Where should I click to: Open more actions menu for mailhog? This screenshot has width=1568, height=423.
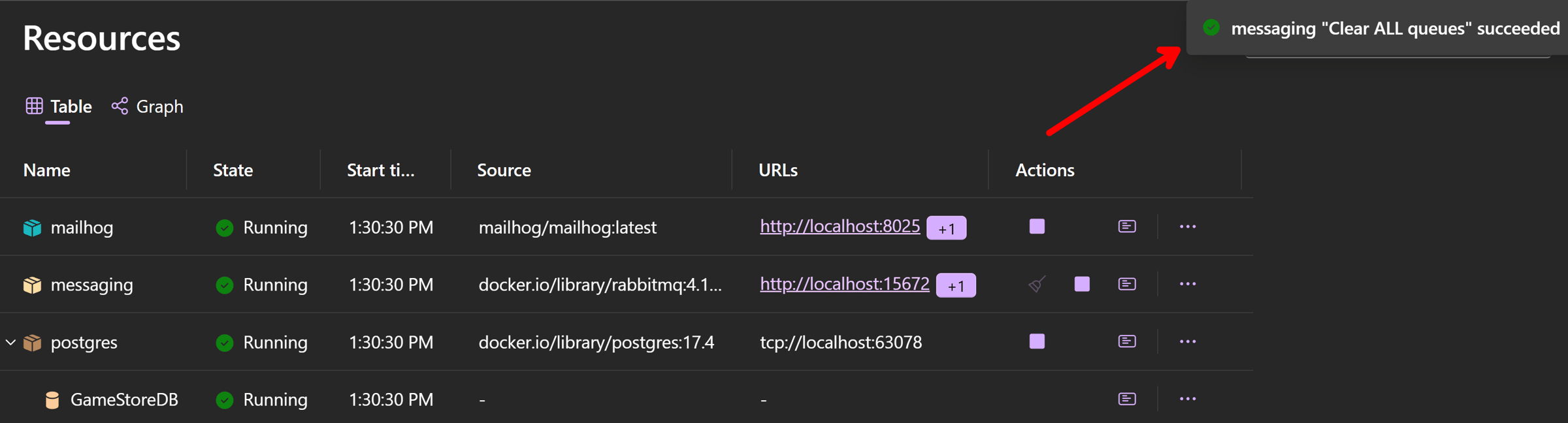(x=1188, y=227)
